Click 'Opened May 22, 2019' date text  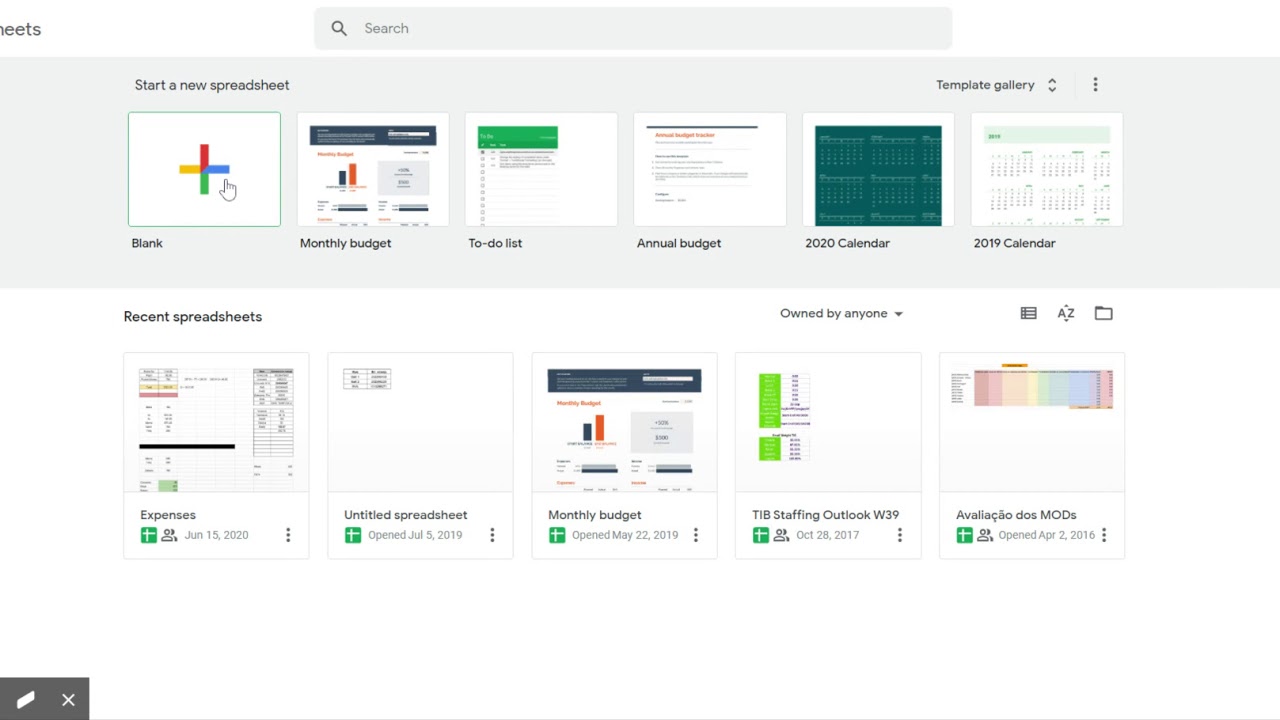tap(625, 535)
